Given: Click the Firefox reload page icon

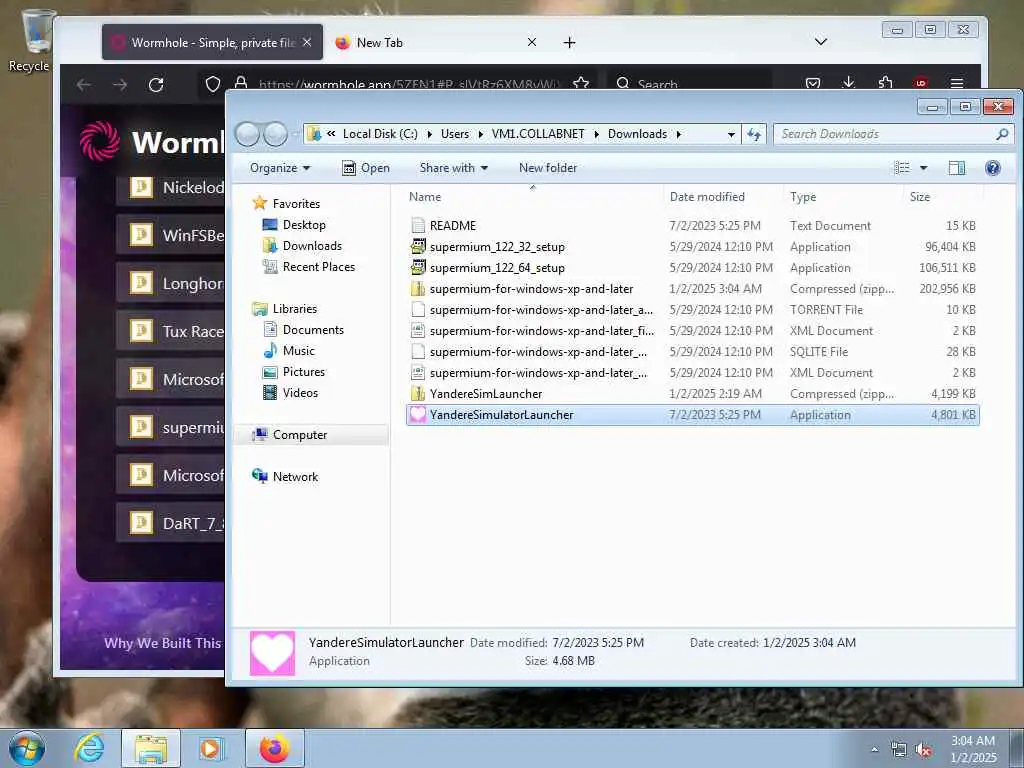Looking at the screenshot, I should click(155, 85).
